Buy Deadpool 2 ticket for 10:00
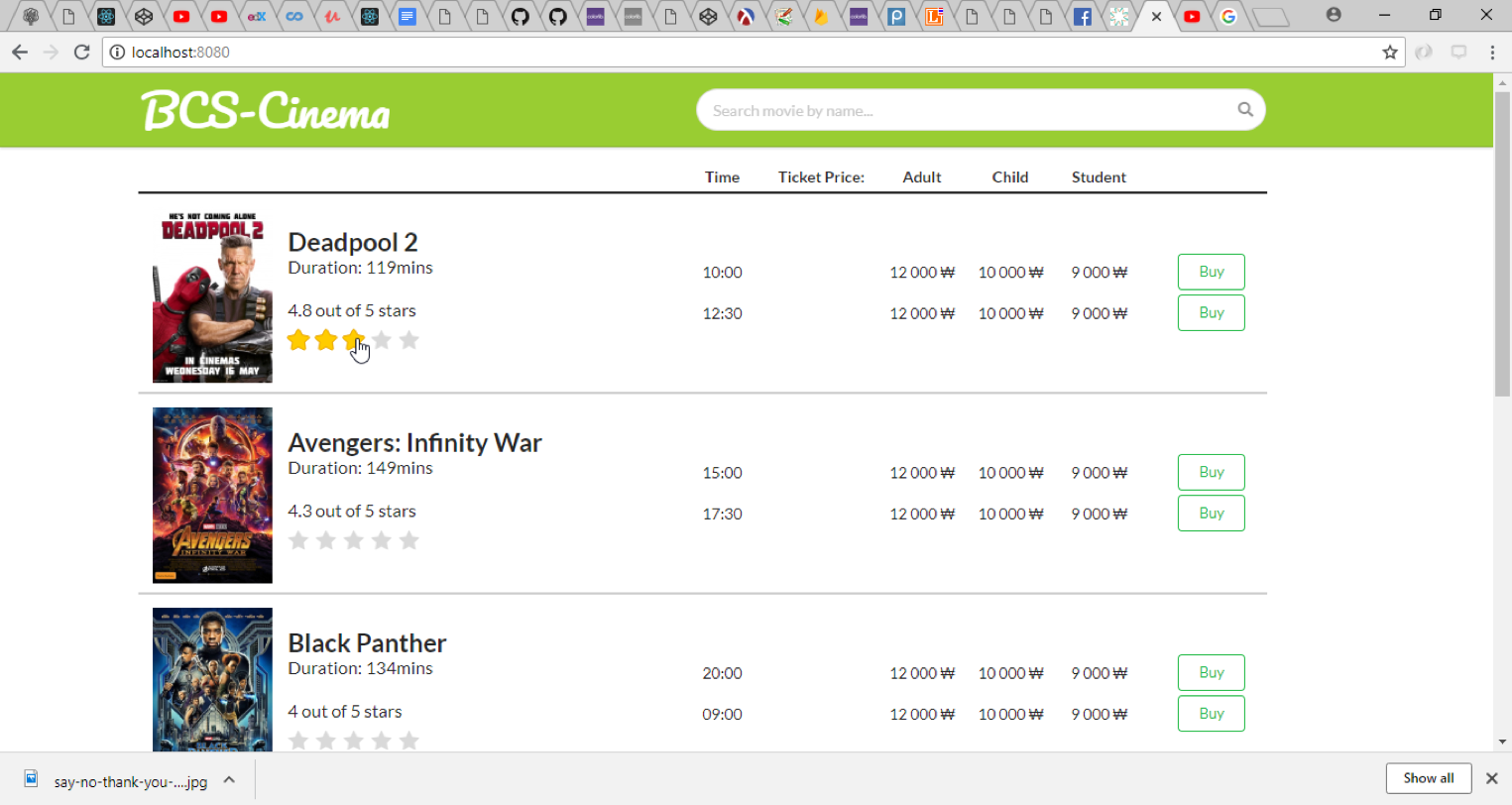 click(x=1211, y=272)
